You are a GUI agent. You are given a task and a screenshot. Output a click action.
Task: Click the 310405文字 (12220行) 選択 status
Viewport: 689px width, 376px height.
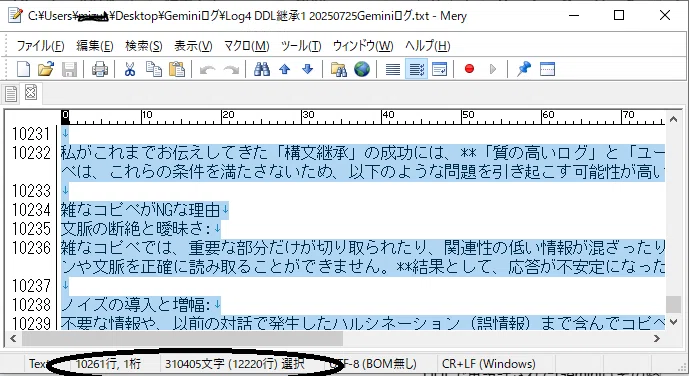[x=234, y=364]
